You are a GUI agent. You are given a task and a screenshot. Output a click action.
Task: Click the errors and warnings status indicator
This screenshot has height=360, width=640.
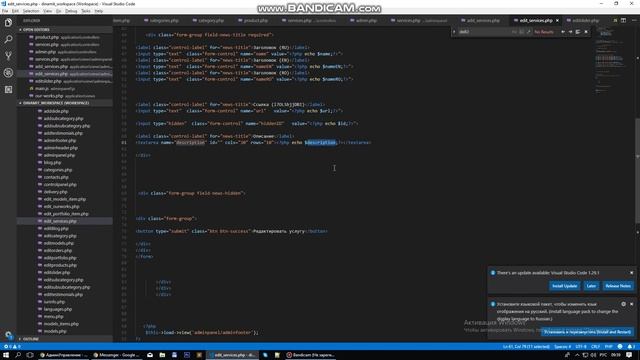(12, 347)
